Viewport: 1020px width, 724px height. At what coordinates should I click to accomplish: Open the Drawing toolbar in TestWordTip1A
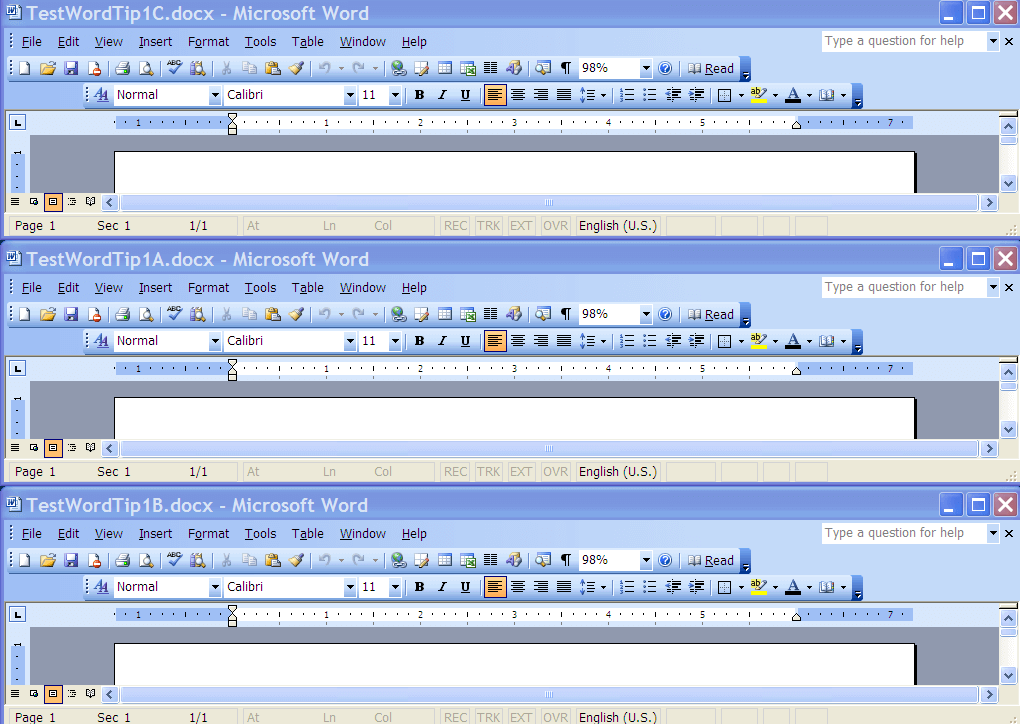pyautogui.click(x=514, y=314)
